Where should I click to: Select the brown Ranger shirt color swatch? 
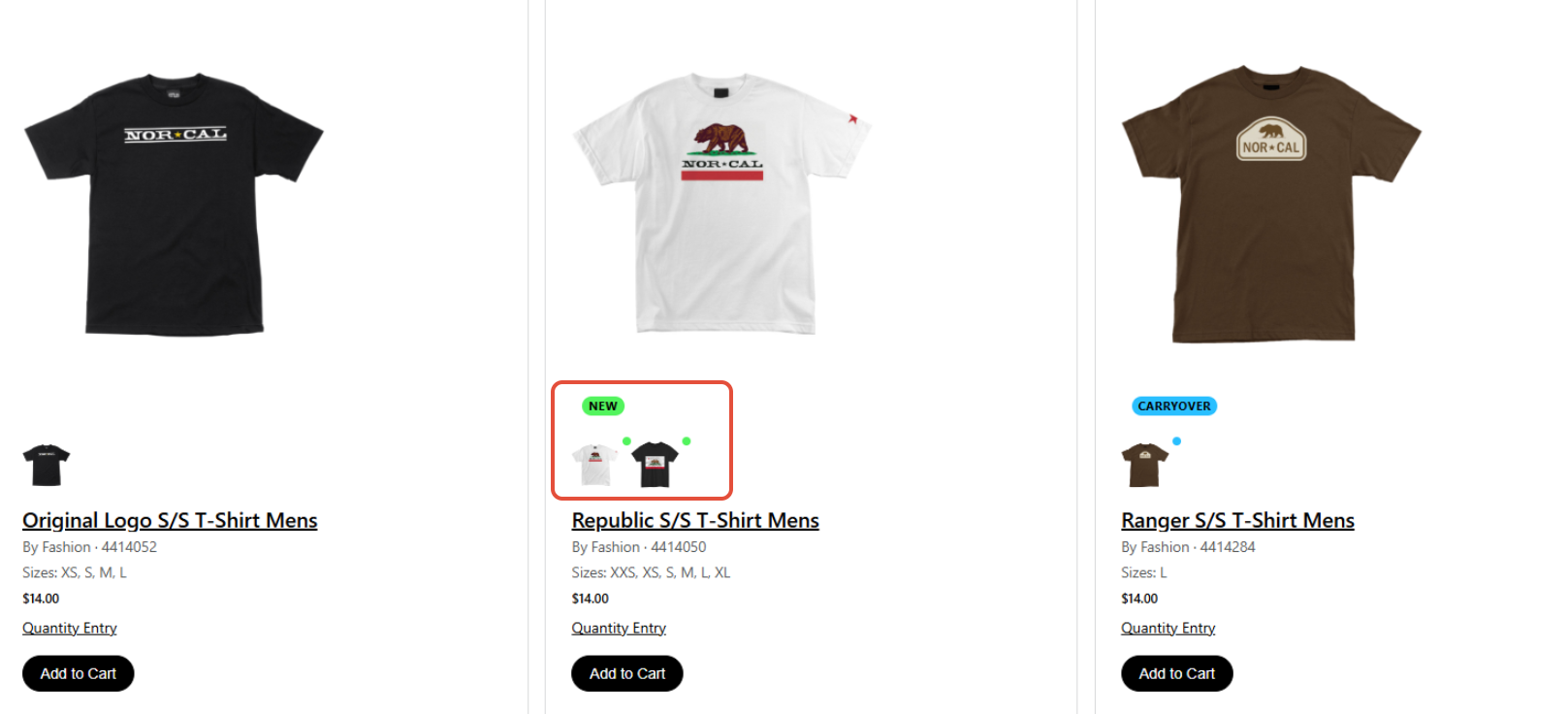[1145, 465]
